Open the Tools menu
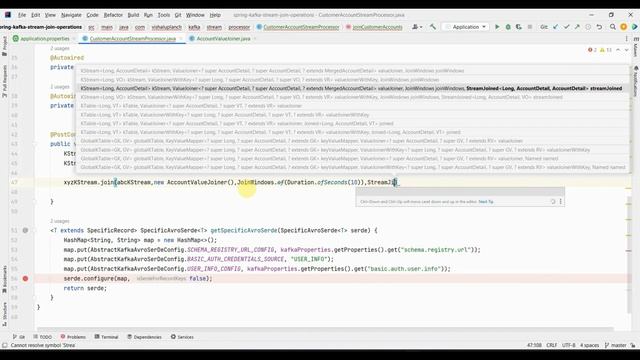This screenshot has width=640, height=360. pyautogui.click(x=164, y=15)
